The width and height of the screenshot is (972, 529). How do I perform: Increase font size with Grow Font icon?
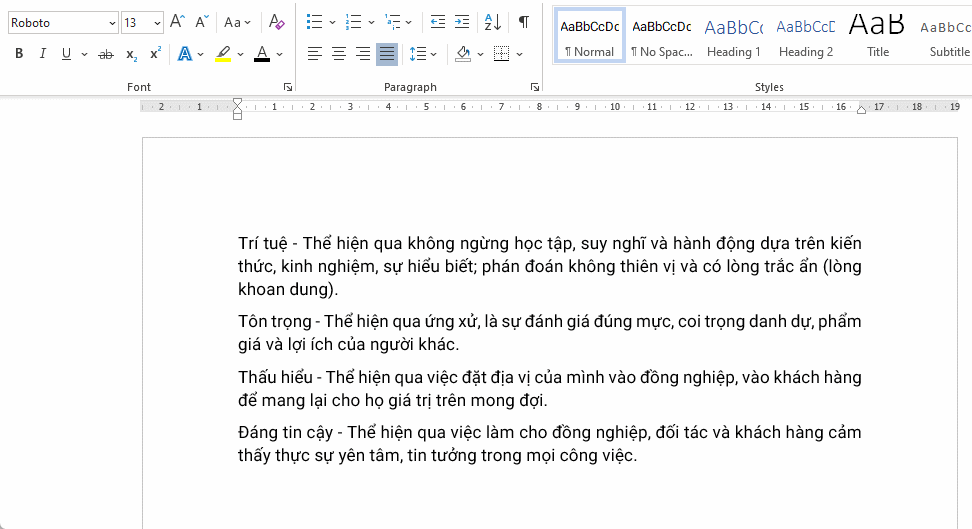[x=177, y=22]
